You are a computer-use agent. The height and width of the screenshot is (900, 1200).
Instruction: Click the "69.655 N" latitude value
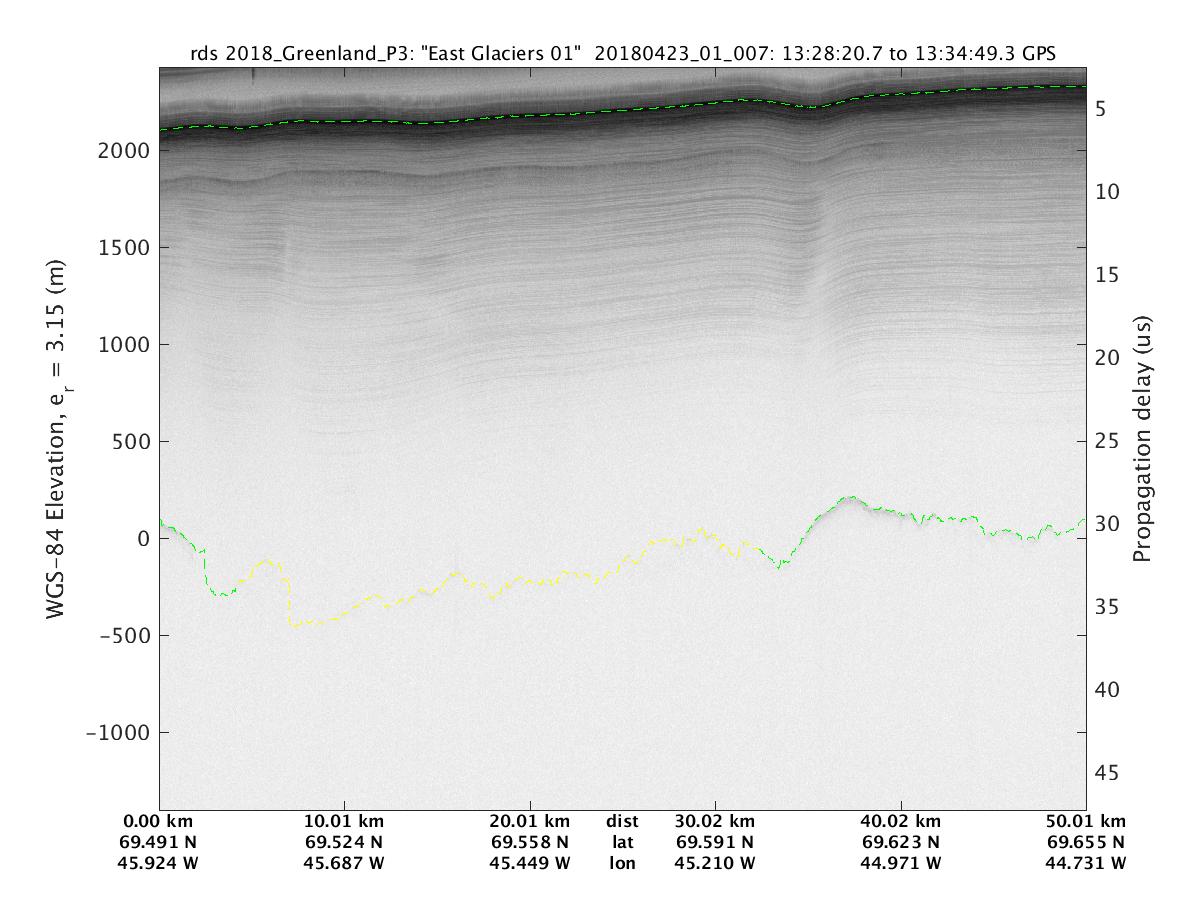[1087, 842]
